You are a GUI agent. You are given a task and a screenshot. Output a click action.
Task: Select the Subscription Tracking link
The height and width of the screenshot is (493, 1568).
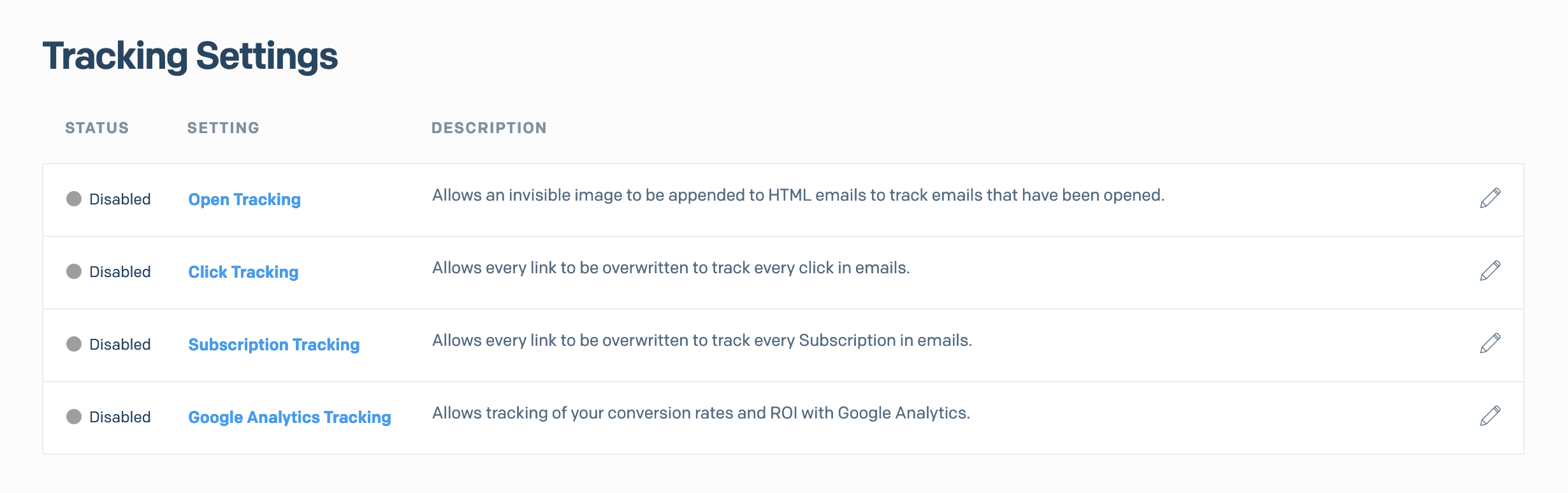pos(273,344)
